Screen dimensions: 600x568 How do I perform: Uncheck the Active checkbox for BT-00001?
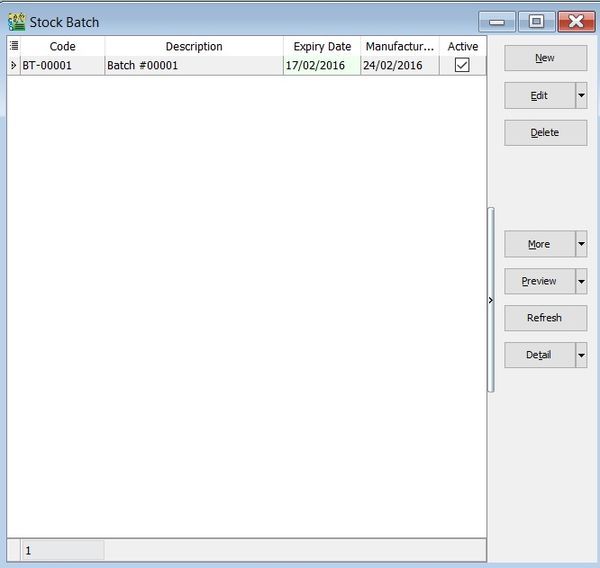coord(462,66)
